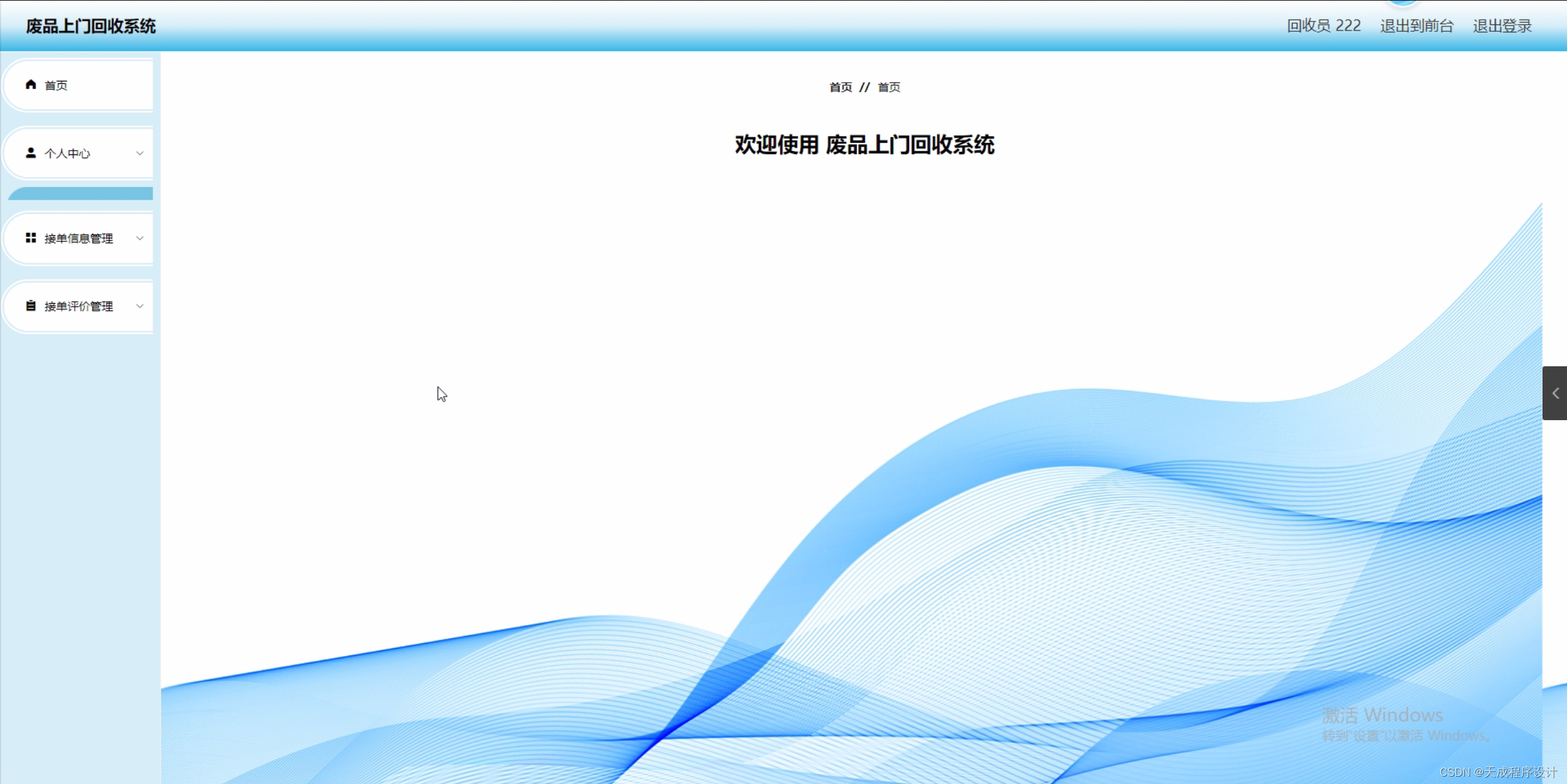Open the 个人中心 menu label
The height and width of the screenshot is (784, 1567).
[x=67, y=154]
